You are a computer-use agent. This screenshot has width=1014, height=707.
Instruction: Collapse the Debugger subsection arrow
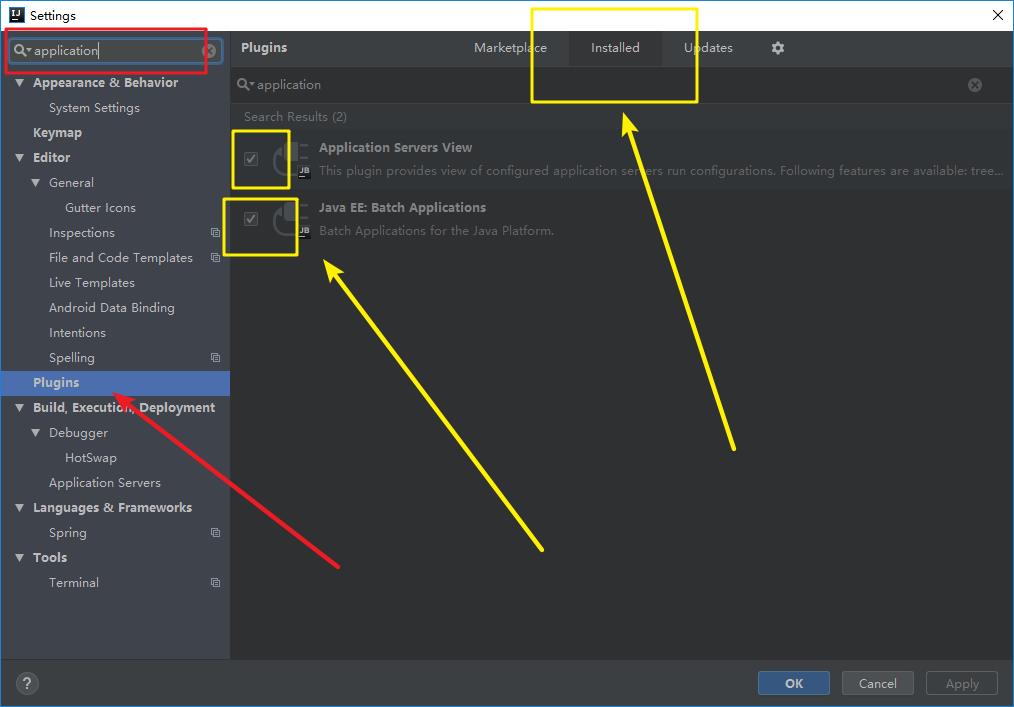36,433
